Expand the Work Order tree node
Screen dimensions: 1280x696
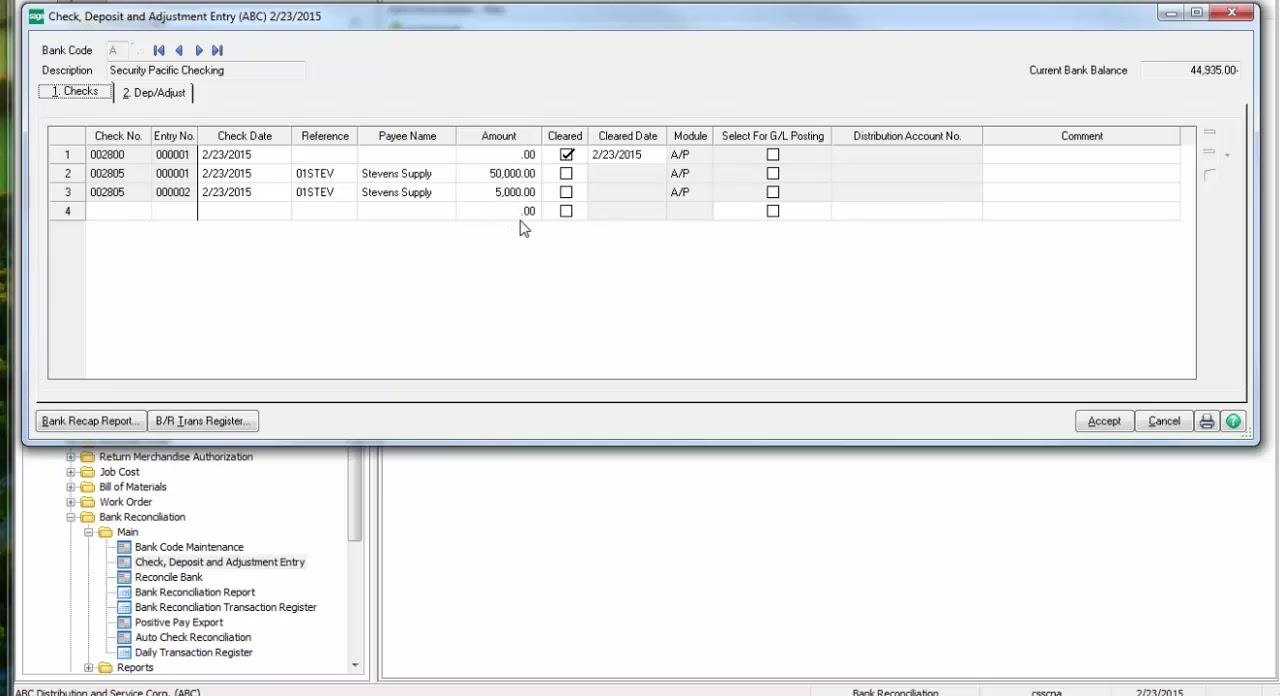[71, 502]
